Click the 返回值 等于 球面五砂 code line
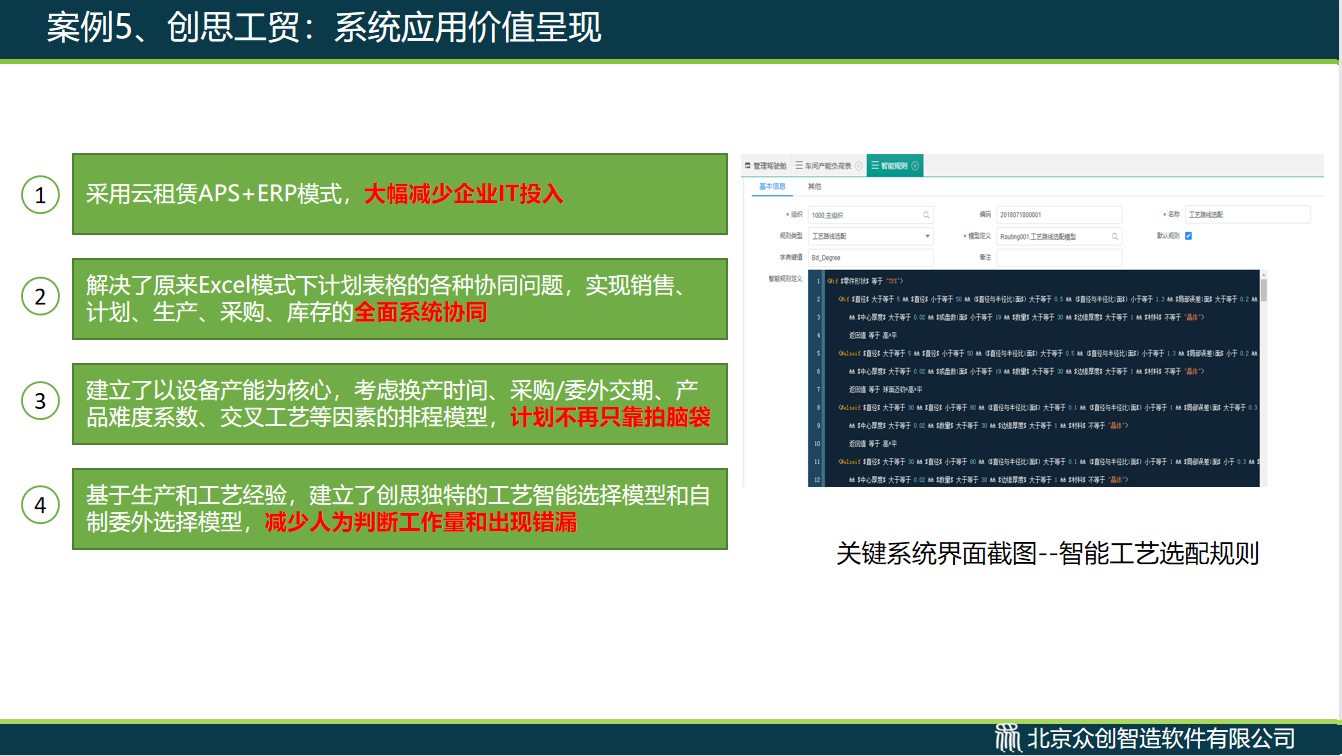 (884, 389)
